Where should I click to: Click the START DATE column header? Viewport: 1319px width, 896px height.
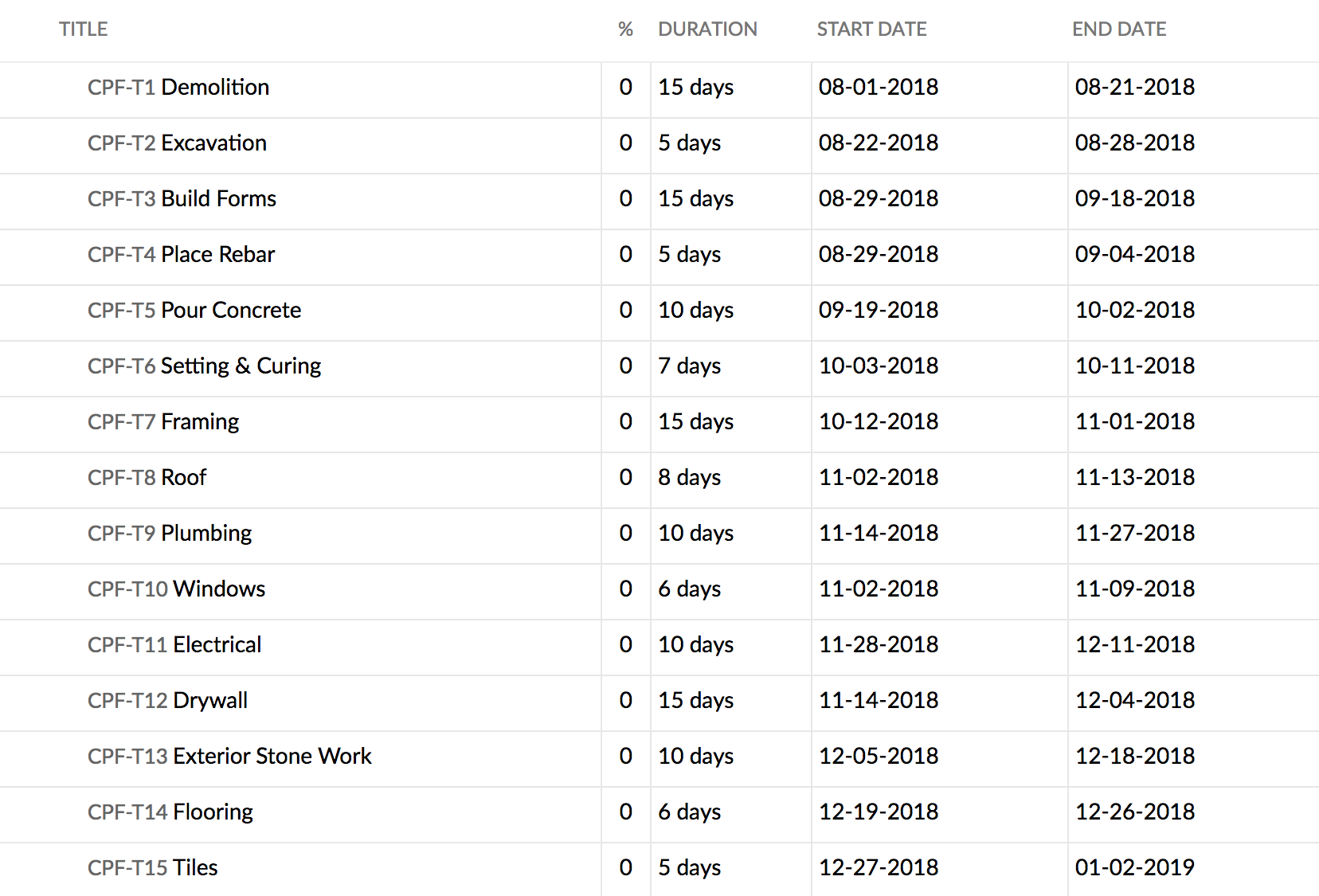tap(871, 29)
